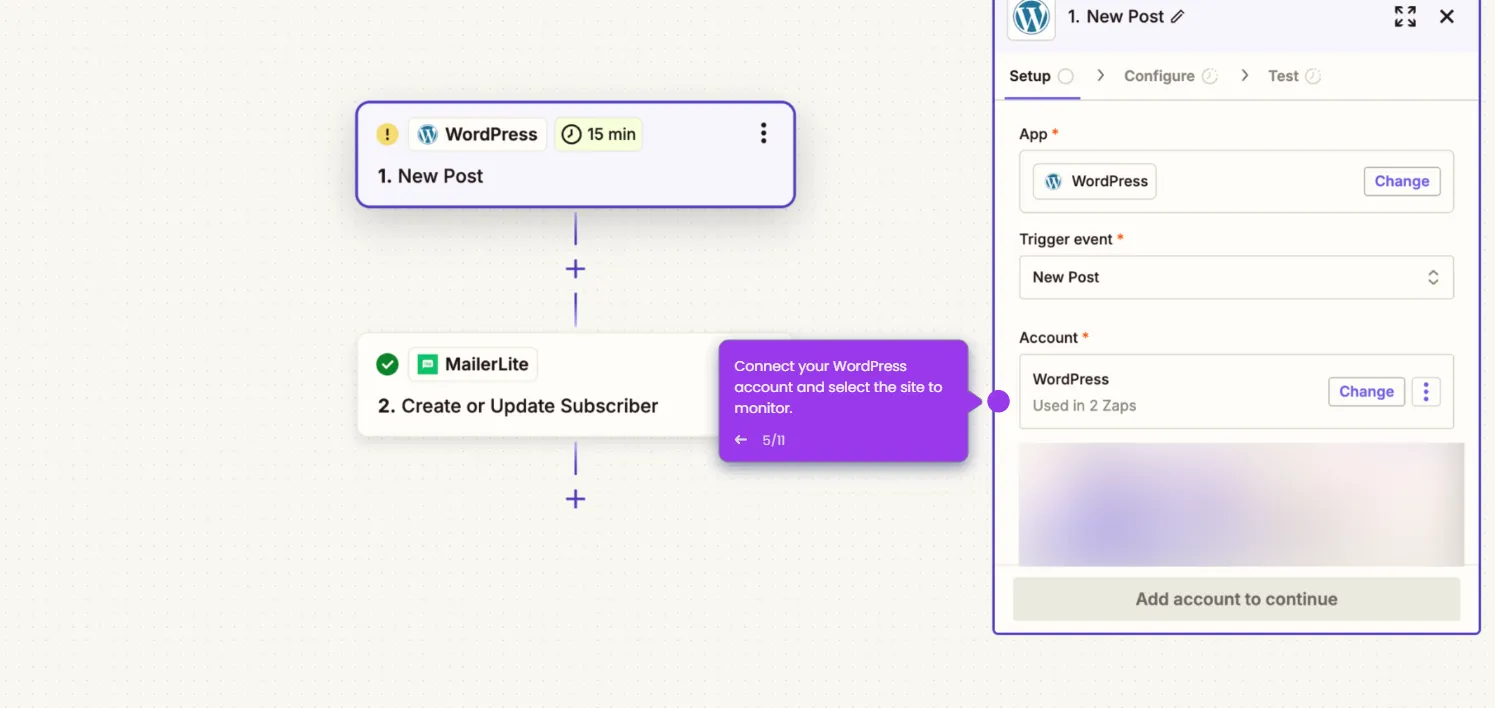Click Change button for WordPress app
This screenshot has width=1495, height=708.
[1402, 181]
